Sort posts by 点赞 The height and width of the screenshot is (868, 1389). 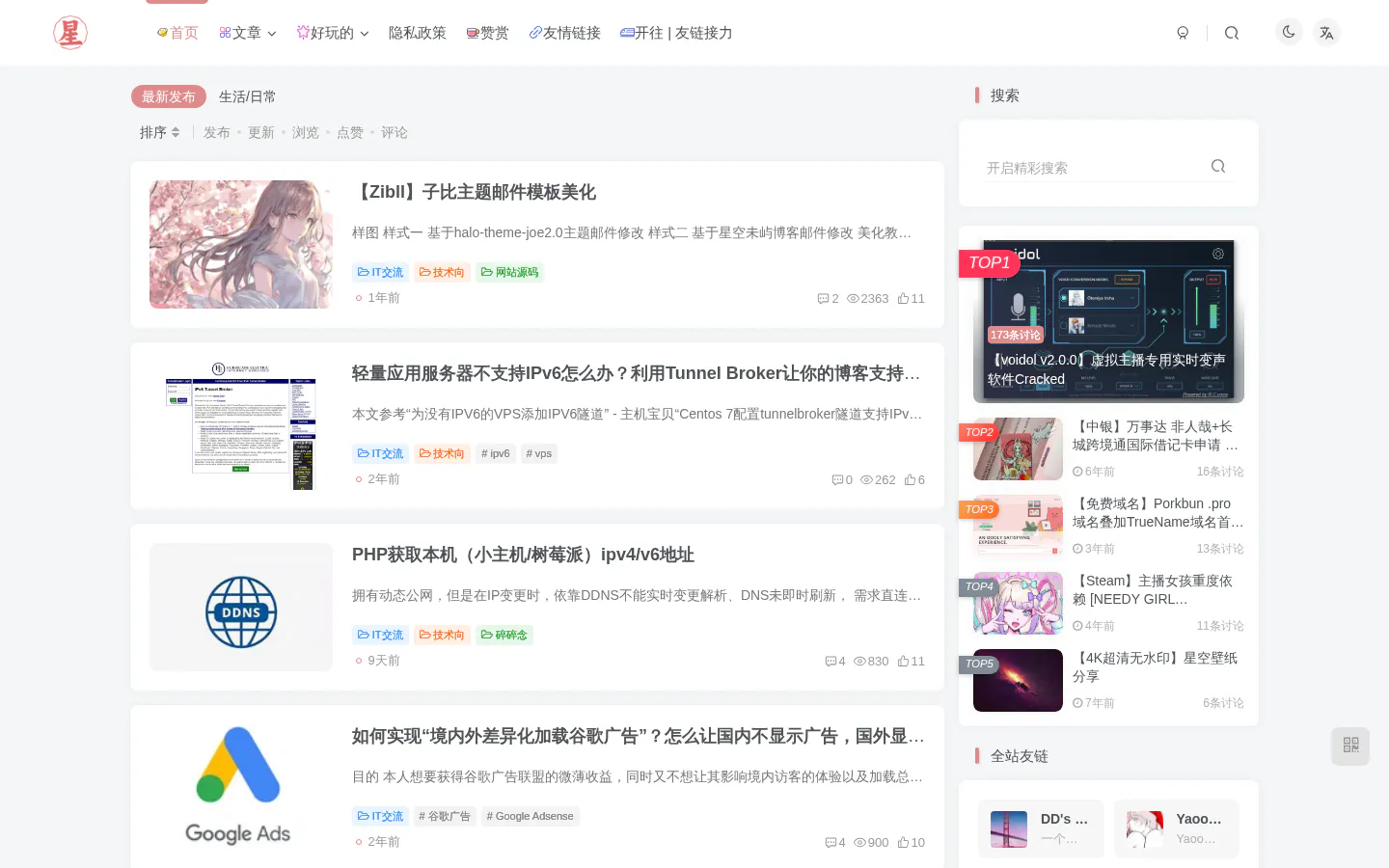pyautogui.click(x=350, y=132)
